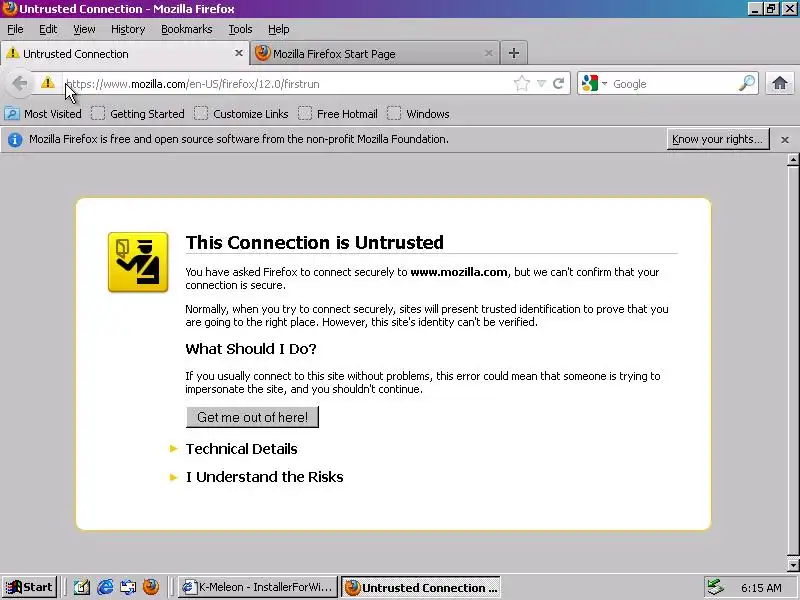This screenshot has height=600, width=800.
Task: Click the Know your rights button
Action: coord(718,139)
